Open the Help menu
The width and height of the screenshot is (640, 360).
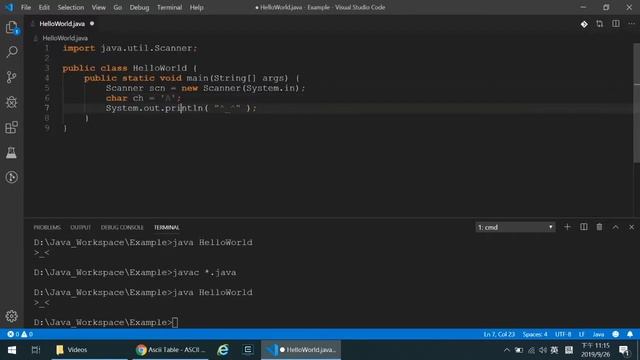point(196,7)
